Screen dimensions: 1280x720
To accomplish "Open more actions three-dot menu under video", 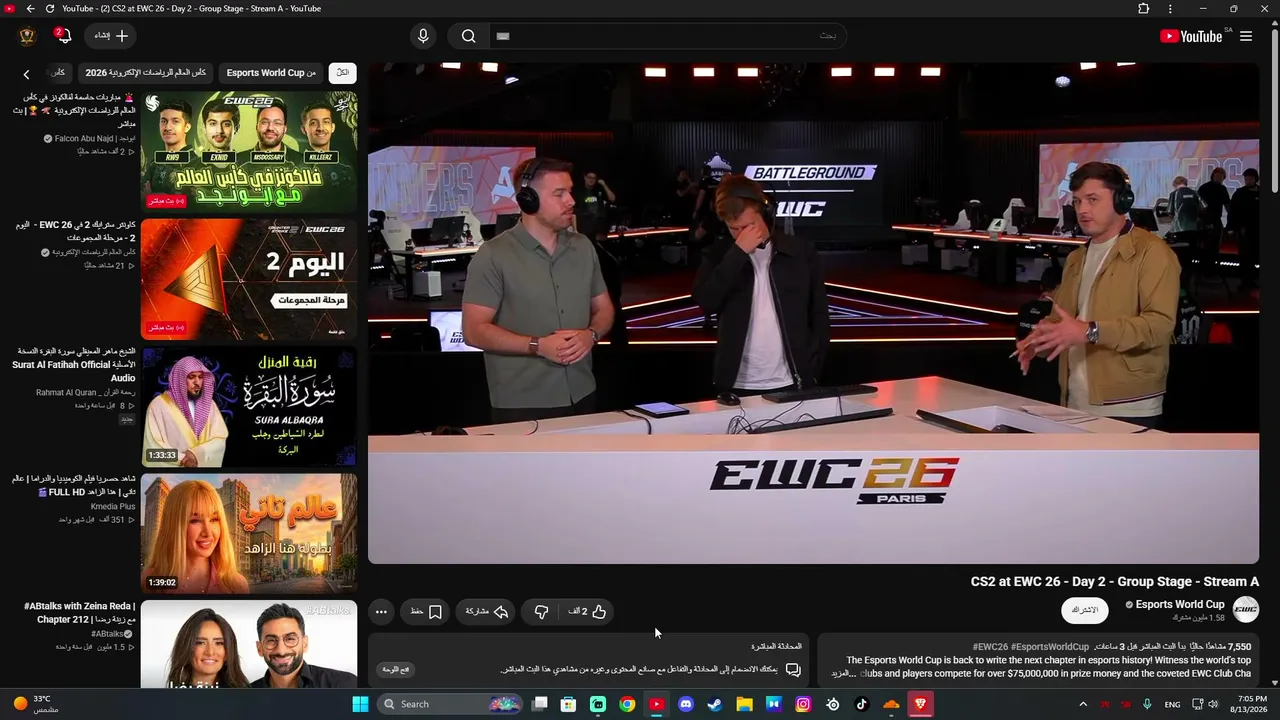I will tap(381, 611).
